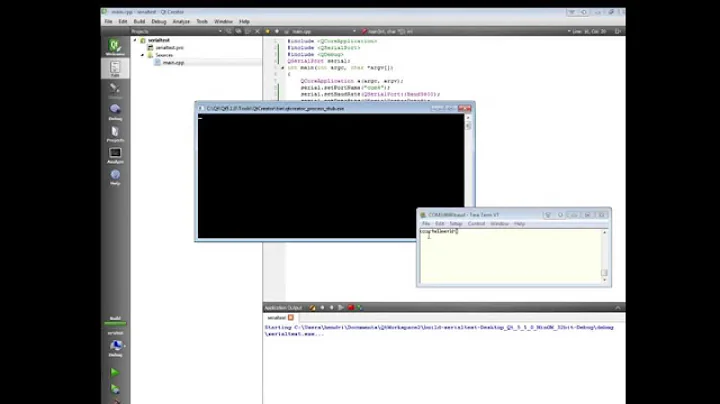Screen dimensions: 720x404
Task: Open serialtest.pro in the project tree
Action: point(169,47)
